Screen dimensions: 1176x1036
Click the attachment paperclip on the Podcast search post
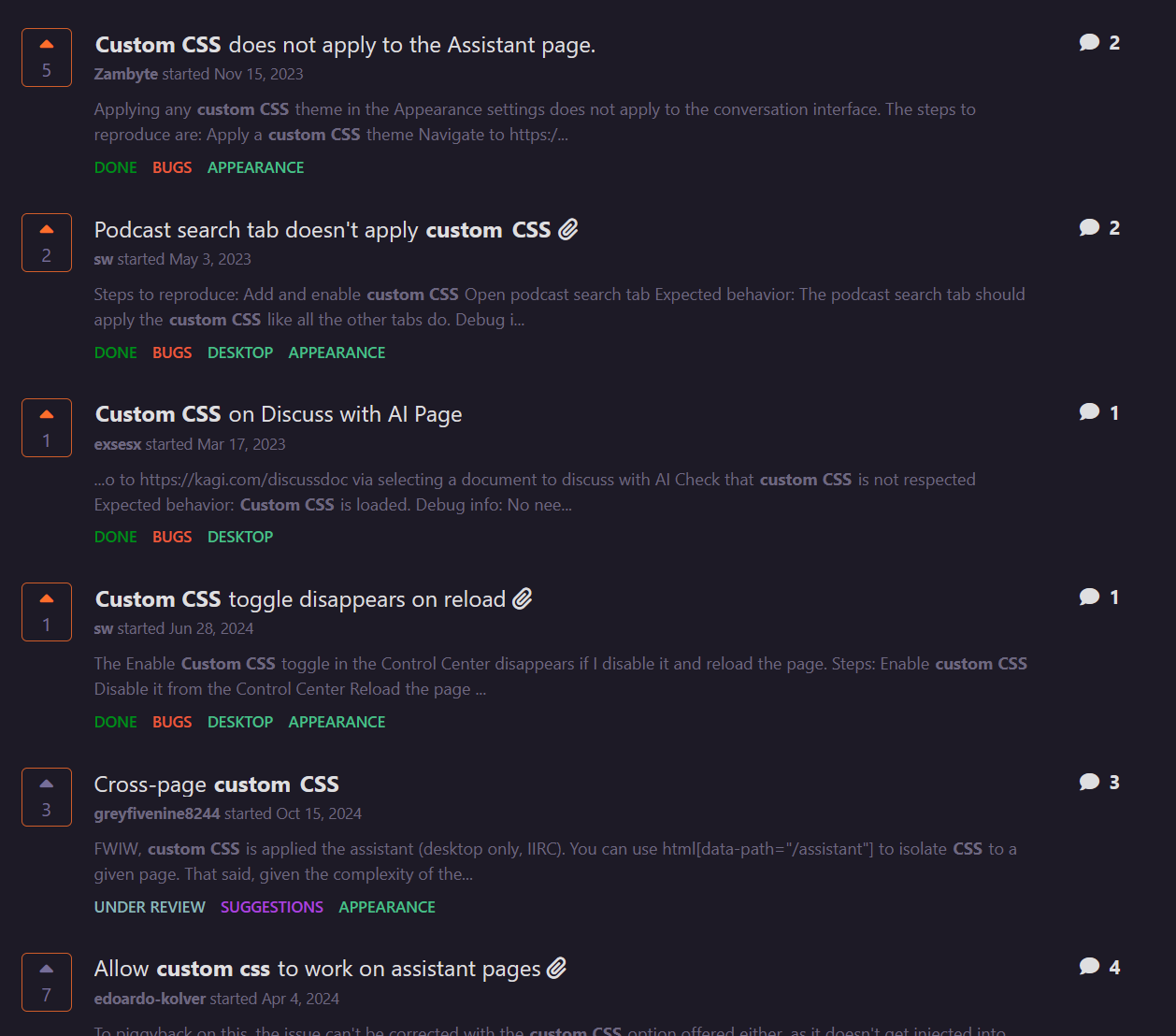[568, 230]
